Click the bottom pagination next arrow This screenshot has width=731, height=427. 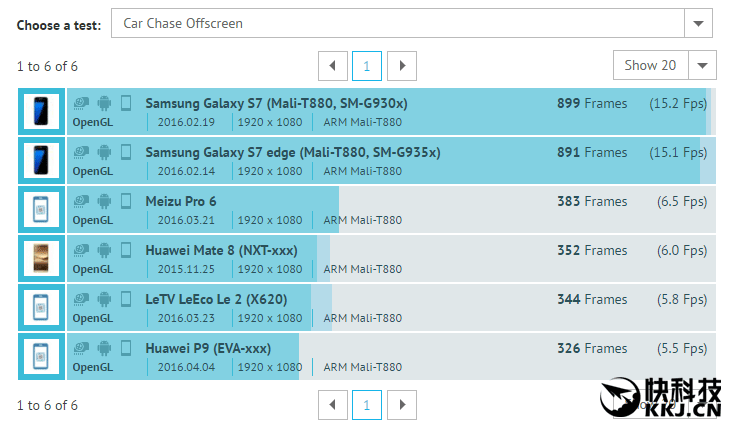[402, 405]
